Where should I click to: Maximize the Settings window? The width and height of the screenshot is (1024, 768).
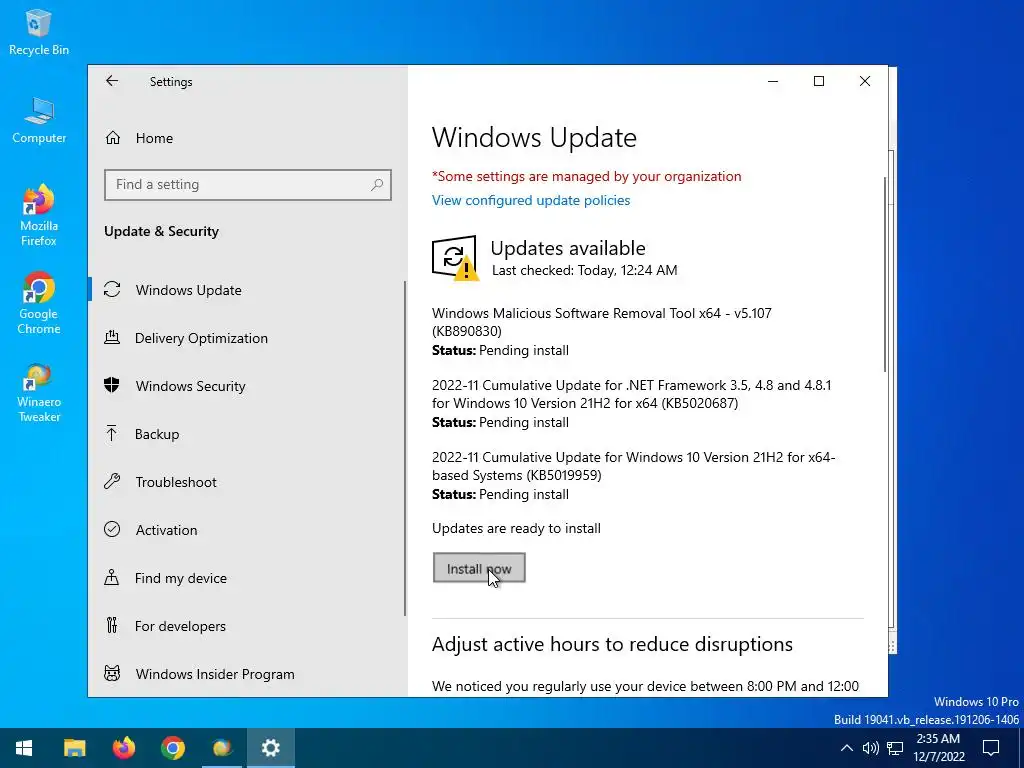pos(819,81)
